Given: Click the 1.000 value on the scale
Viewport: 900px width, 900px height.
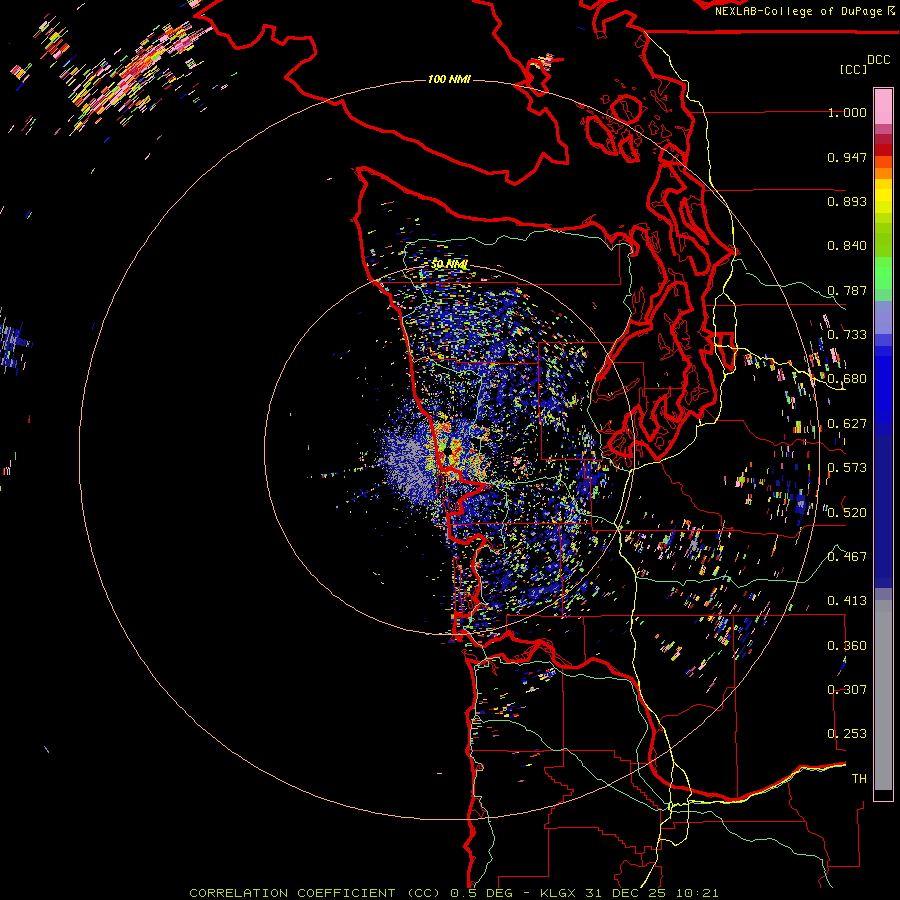Looking at the screenshot, I should tap(847, 112).
